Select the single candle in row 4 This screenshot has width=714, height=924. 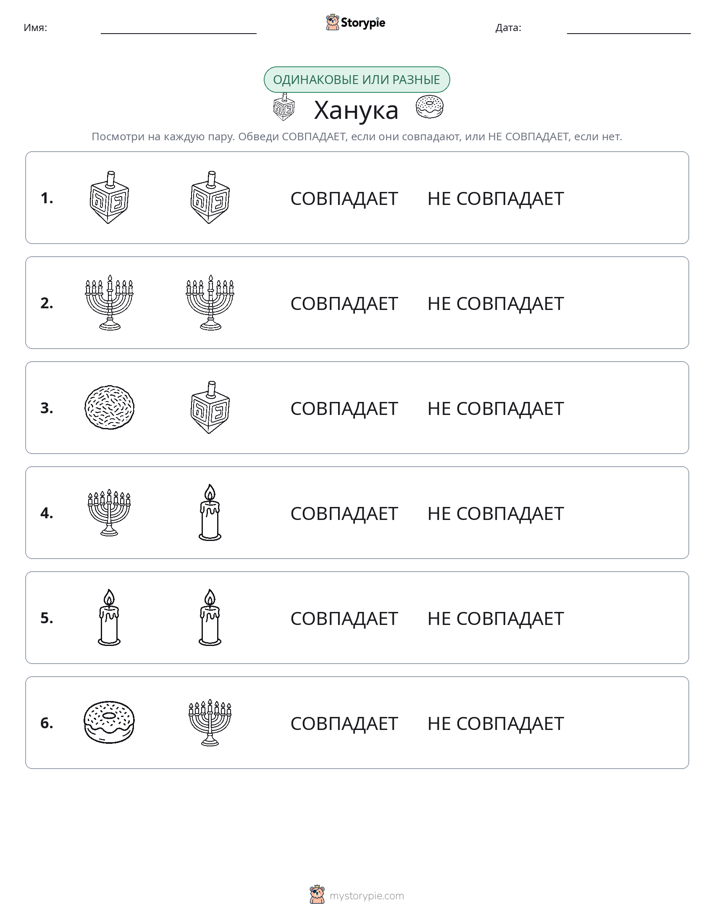point(210,512)
